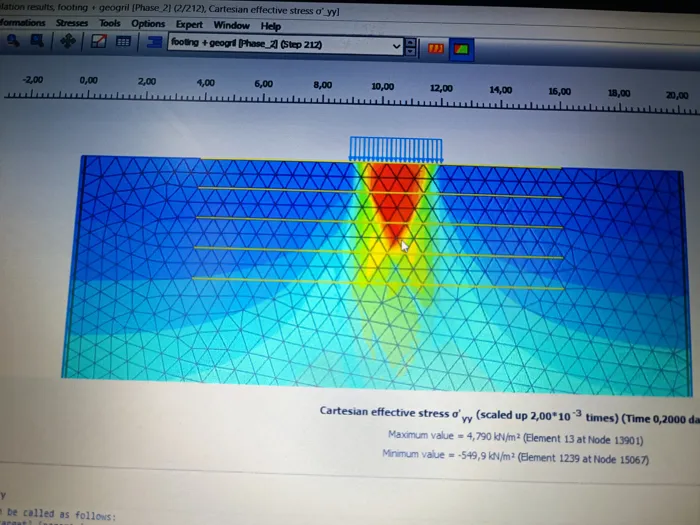Click the window title text 'Cartesian effective stress'

point(262,11)
